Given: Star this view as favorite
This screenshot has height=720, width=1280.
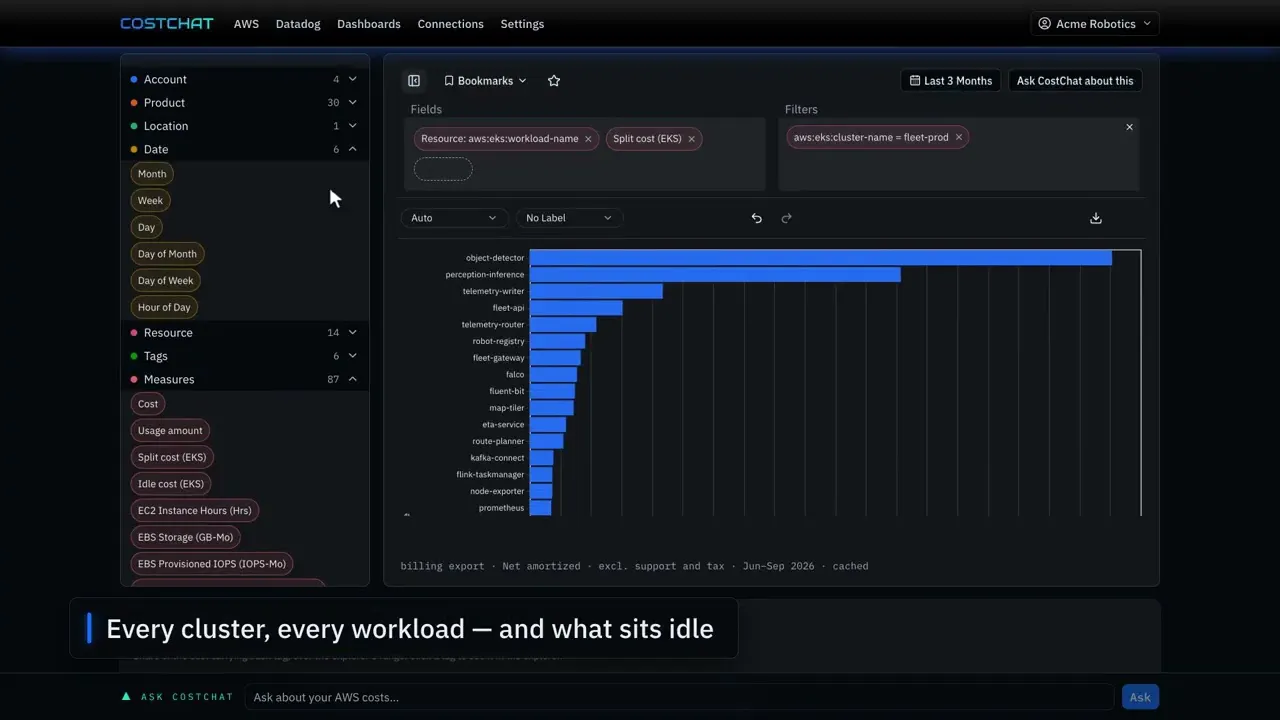Looking at the screenshot, I should click(x=554, y=81).
